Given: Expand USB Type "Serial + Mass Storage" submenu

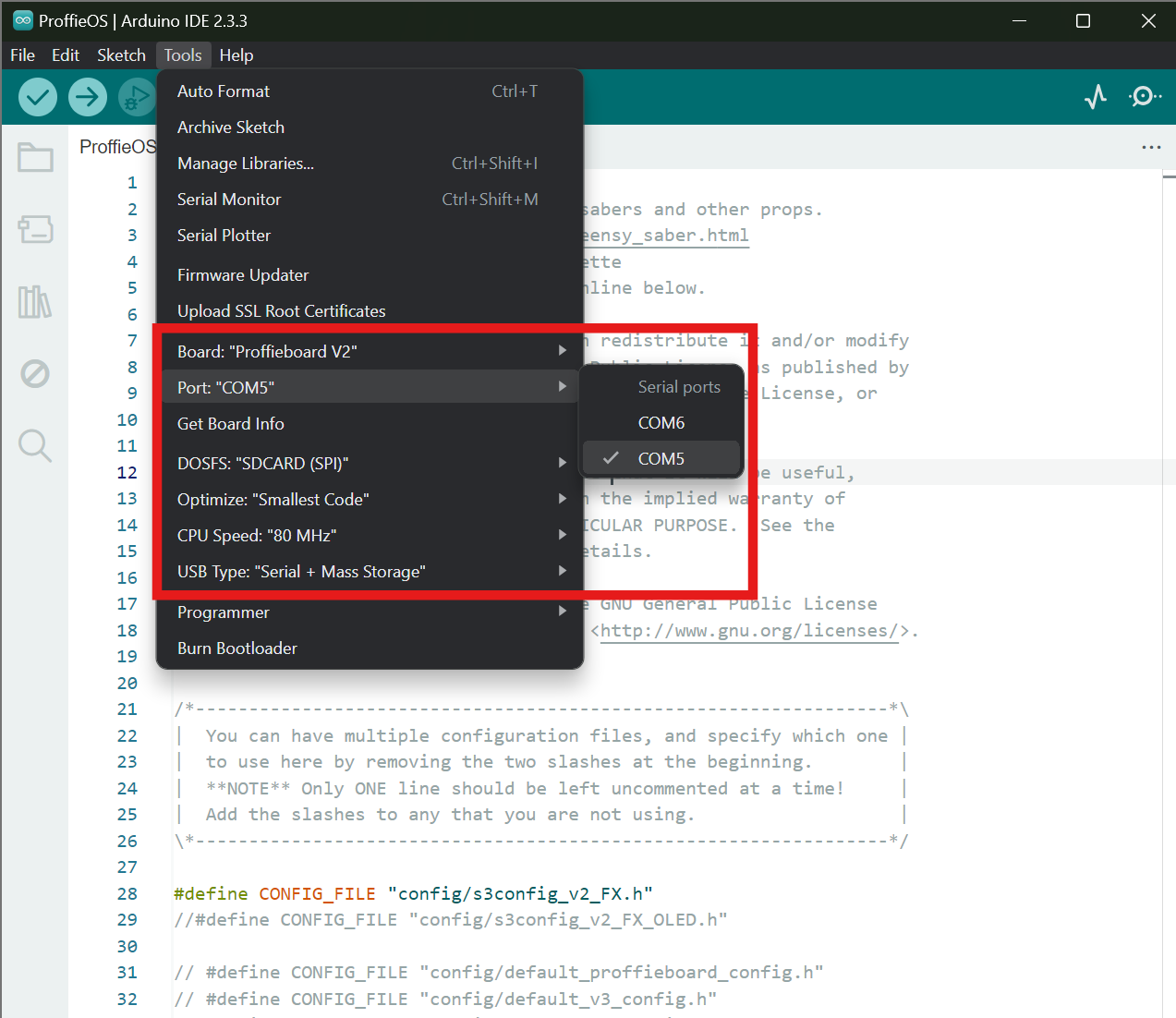Looking at the screenshot, I should pyautogui.click(x=370, y=572).
